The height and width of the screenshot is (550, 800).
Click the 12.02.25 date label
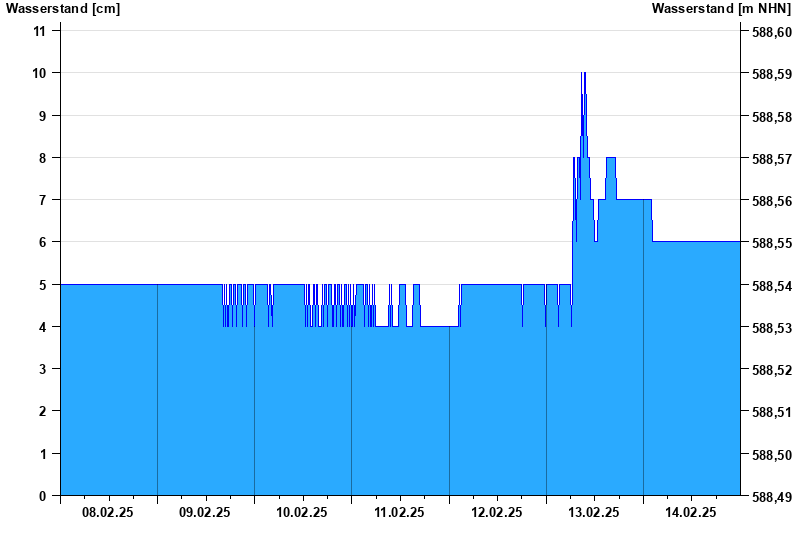497,512
